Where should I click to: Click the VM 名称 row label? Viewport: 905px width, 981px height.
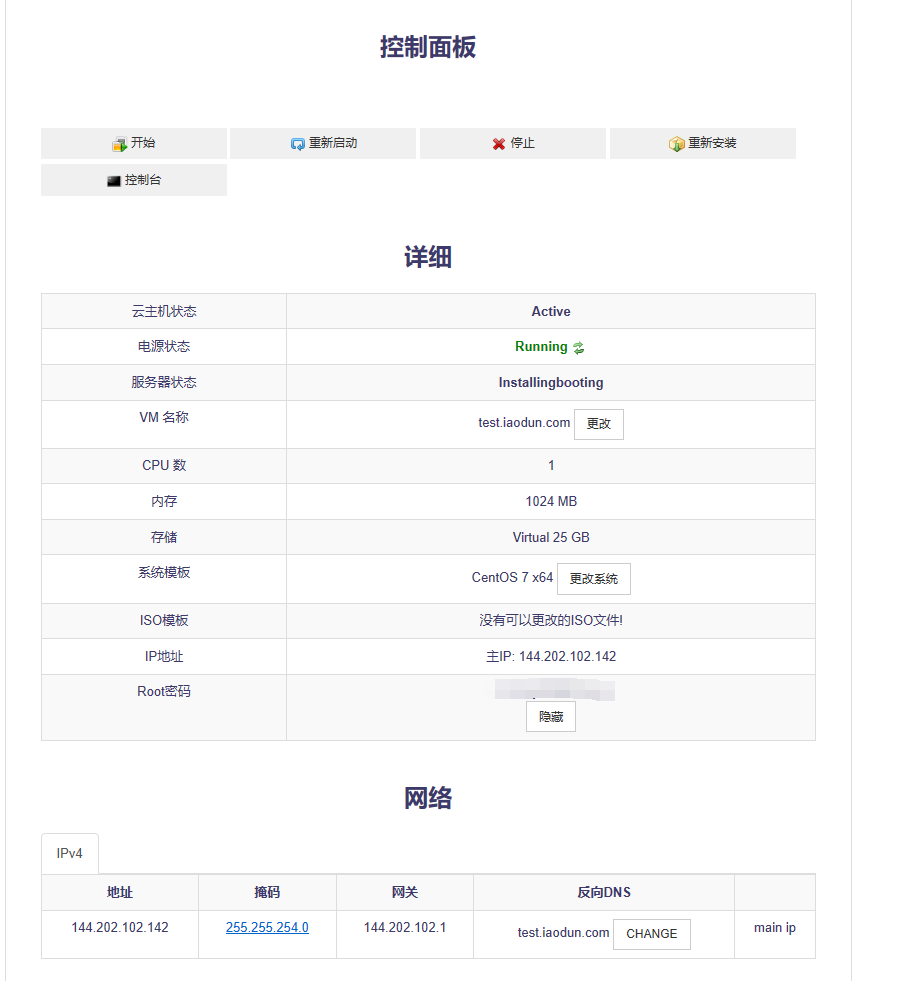click(x=164, y=417)
